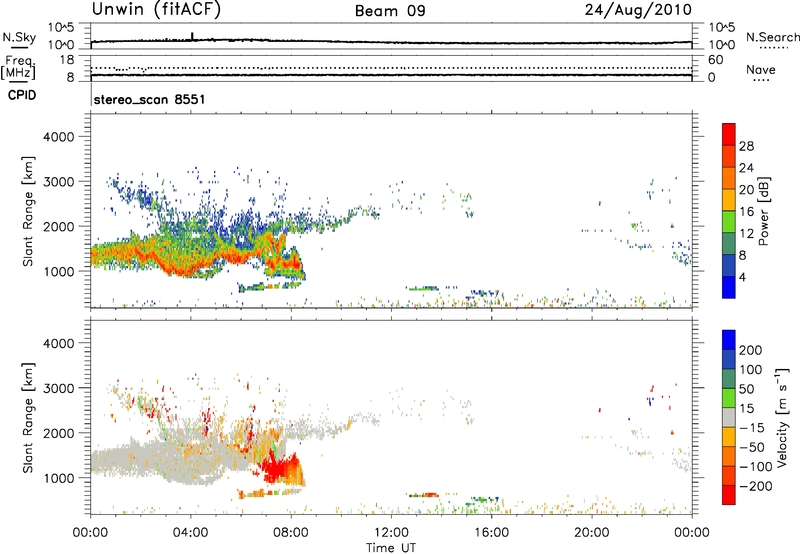
Task: Click the '4000' tick of the power panel
Action: click(x=58, y=137)
